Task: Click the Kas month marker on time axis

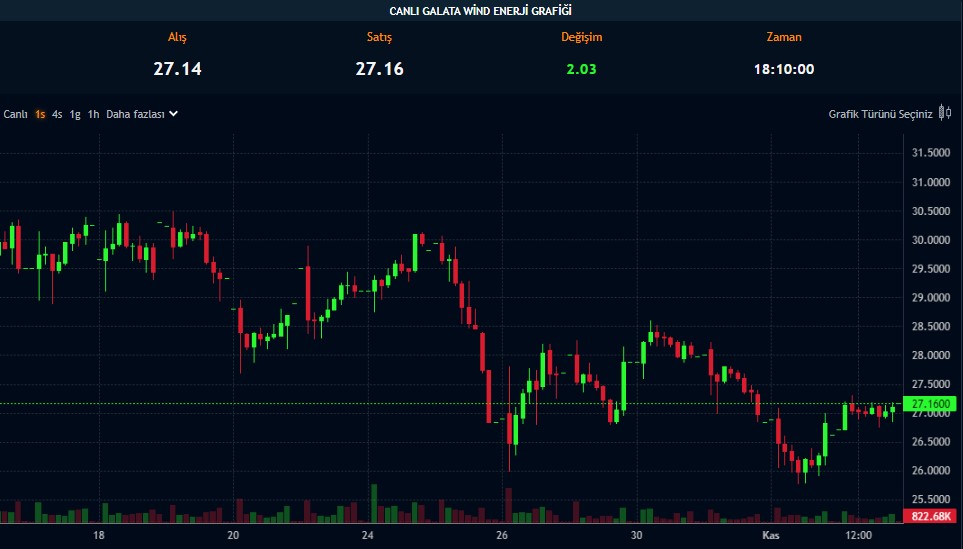Action: click(x=771, y=536)
